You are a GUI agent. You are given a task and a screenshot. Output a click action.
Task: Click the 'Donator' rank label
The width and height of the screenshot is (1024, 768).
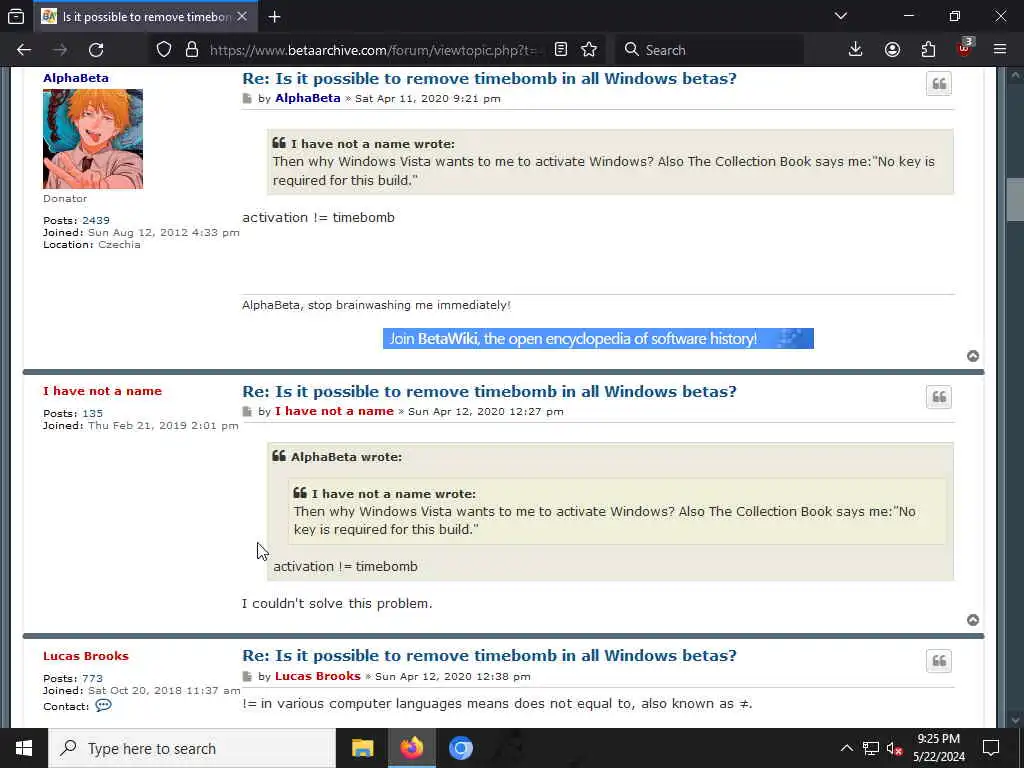[65, 199]
